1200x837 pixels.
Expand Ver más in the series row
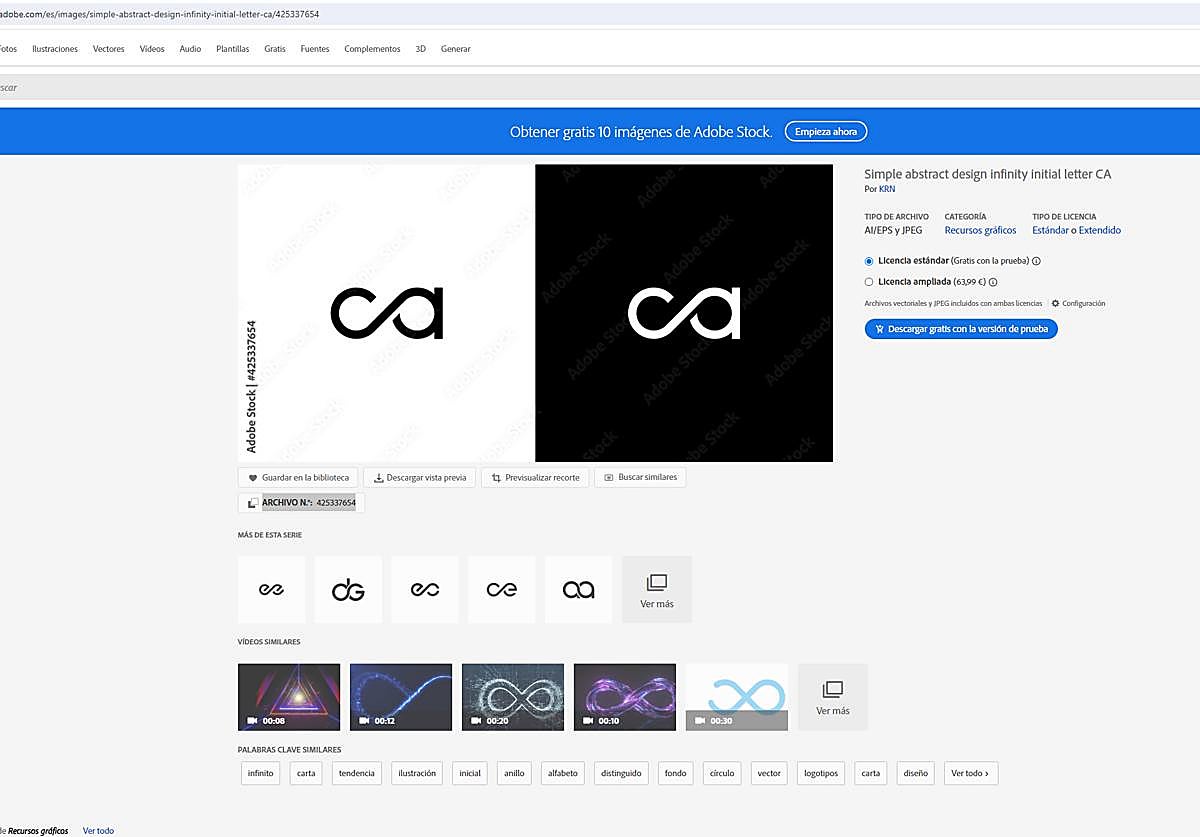(x=656, y=590)
